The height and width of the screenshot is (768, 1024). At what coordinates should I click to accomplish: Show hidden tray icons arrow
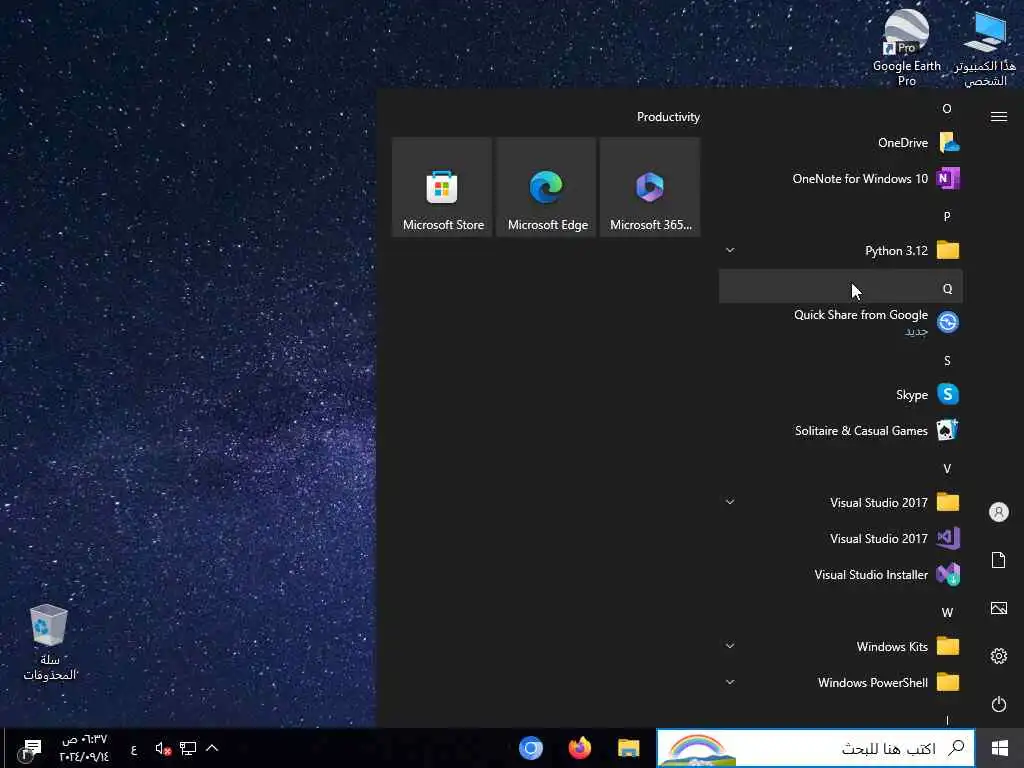coord(212,748)
